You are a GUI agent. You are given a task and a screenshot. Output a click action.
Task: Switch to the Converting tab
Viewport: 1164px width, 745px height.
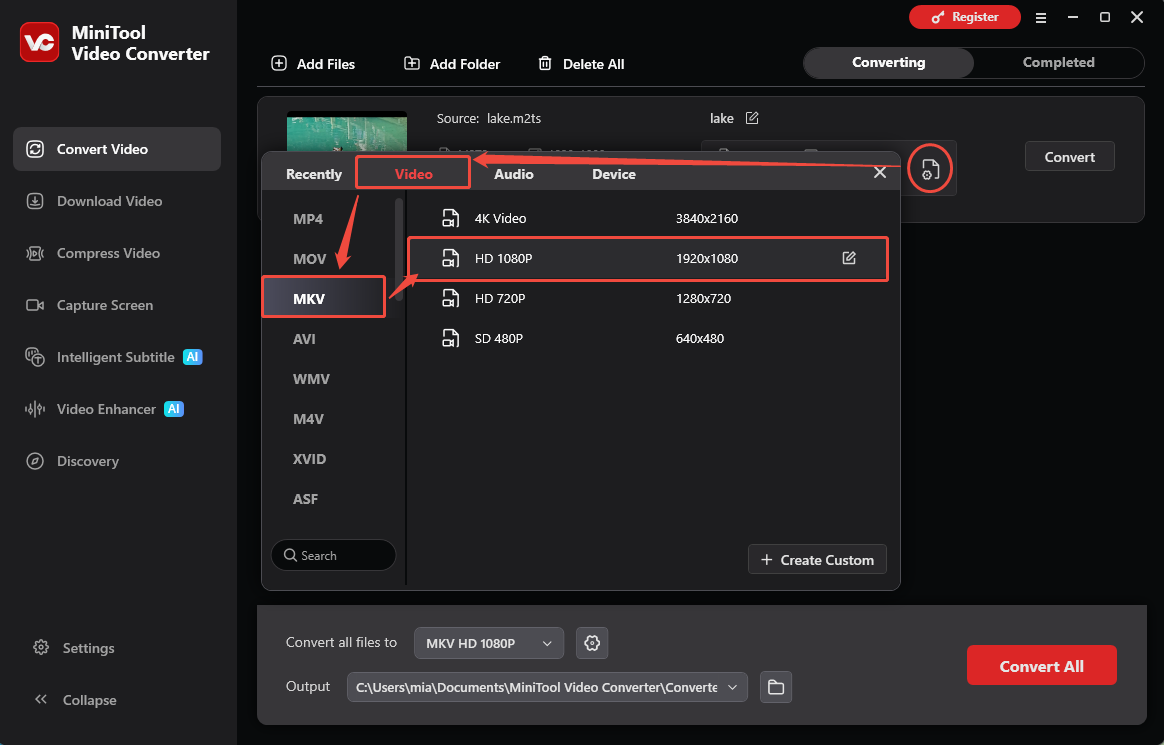pyautogui.click(x=889, y=62)
